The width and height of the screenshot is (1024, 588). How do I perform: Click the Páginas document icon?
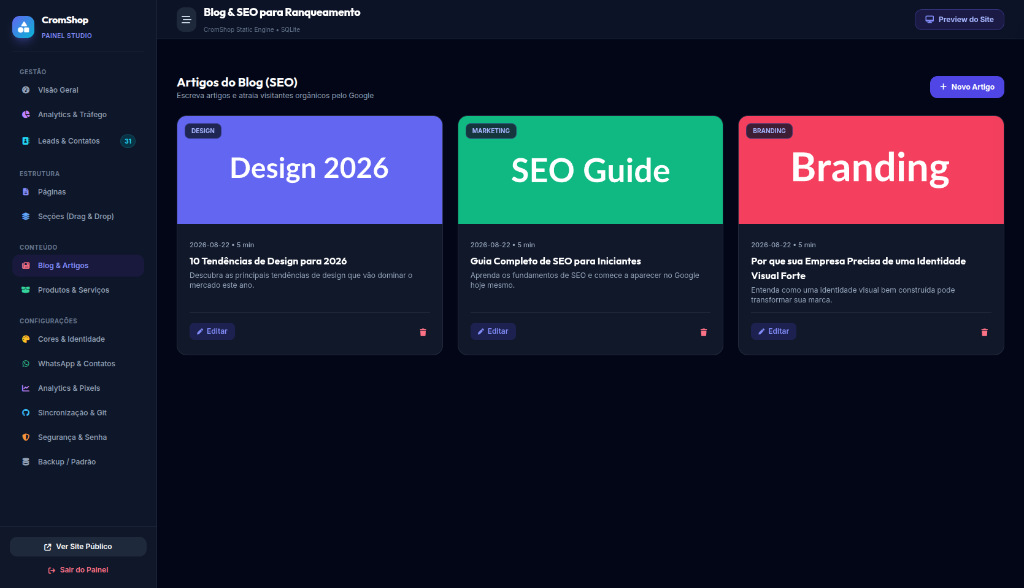[x=25, y=192]
